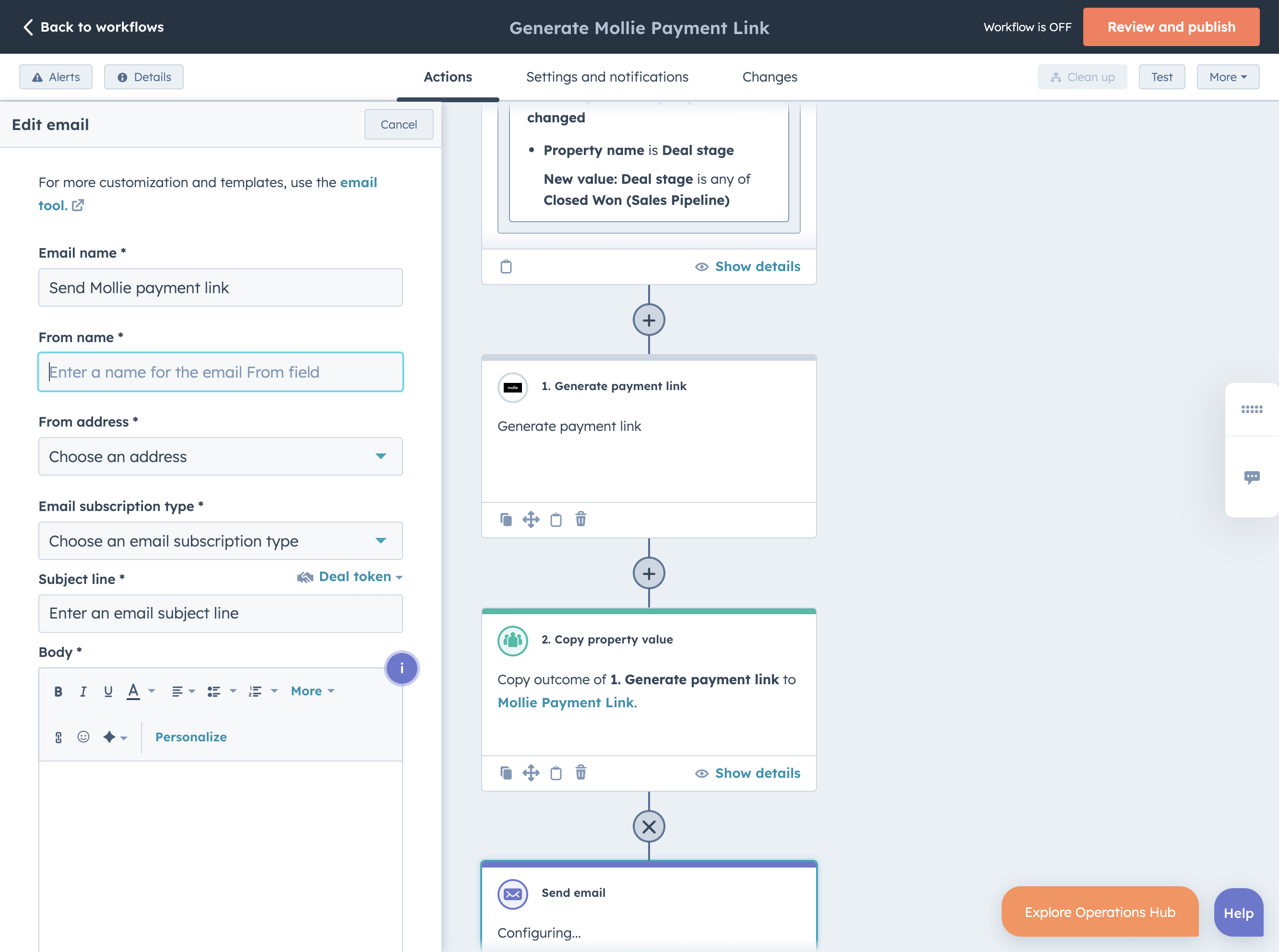Show details of Copy property value action
Image resolution: width=1279 pixels, height=952 pixels.
pos(748,773)
